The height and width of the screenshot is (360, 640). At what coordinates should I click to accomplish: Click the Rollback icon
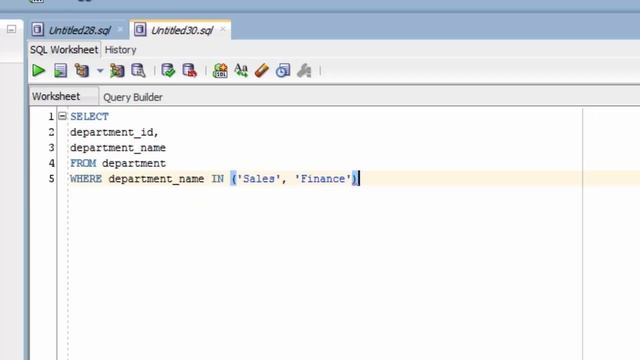(x=189, y=71)
